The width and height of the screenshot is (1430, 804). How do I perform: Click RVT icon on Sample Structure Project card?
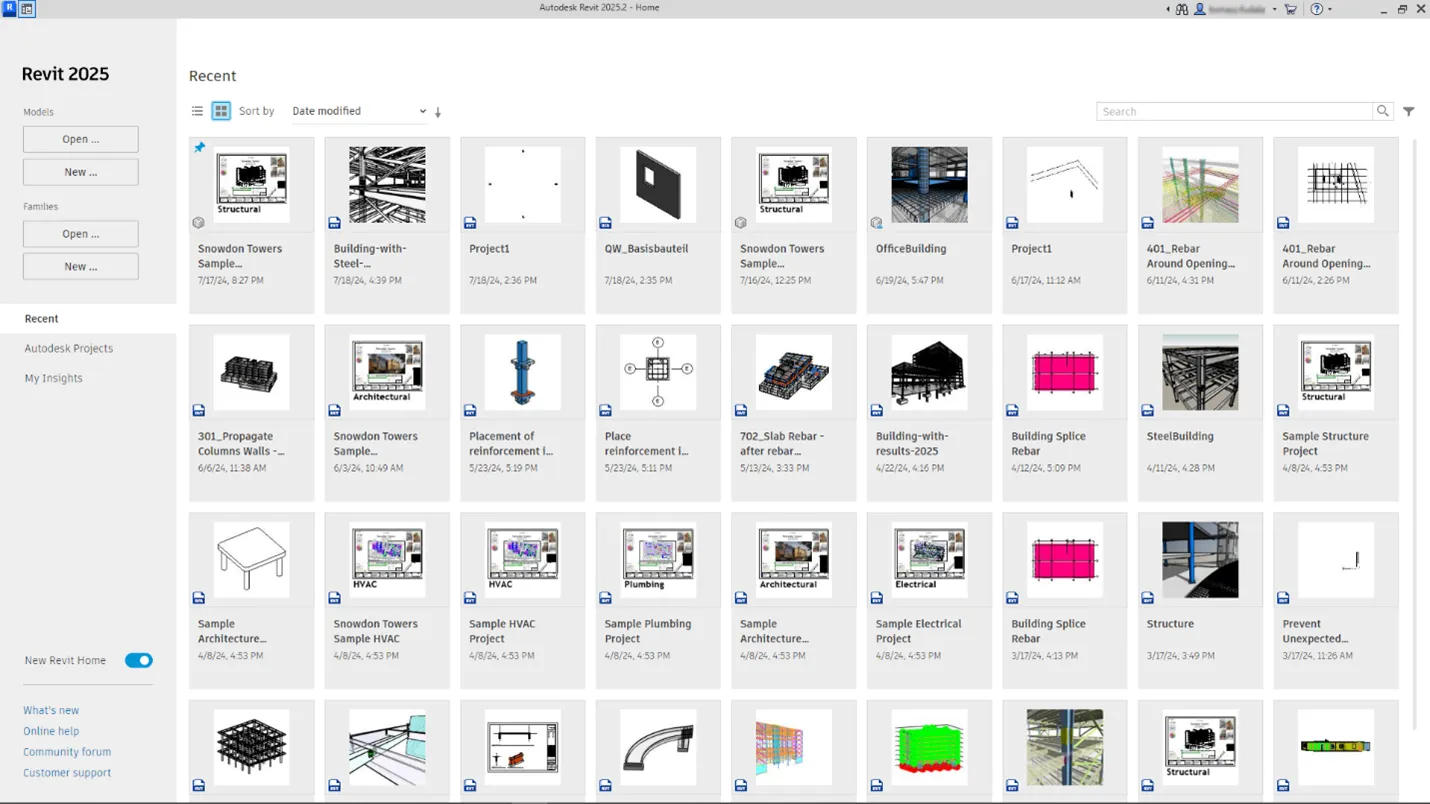[1283, 411]
